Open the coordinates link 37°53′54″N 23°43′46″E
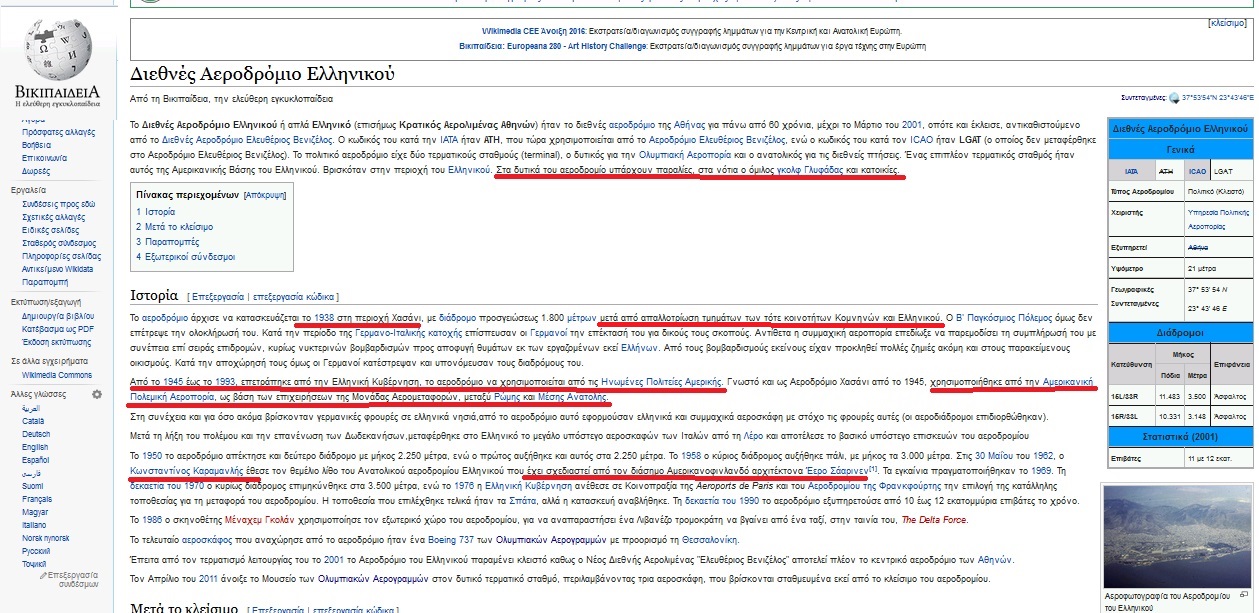 pyautogui.click(x=1217, y=98)
